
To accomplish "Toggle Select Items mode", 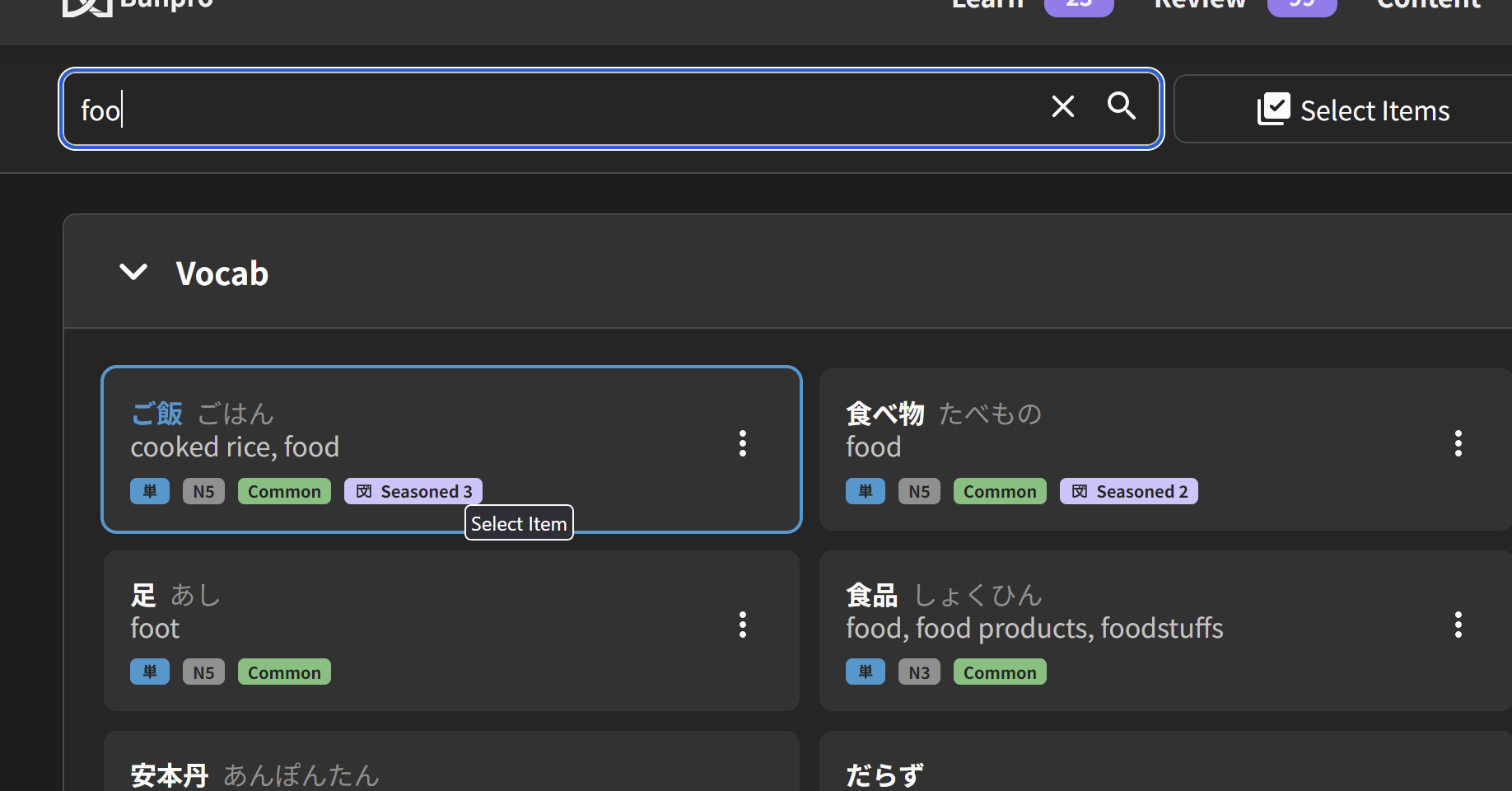I will tap(1353, 110).
